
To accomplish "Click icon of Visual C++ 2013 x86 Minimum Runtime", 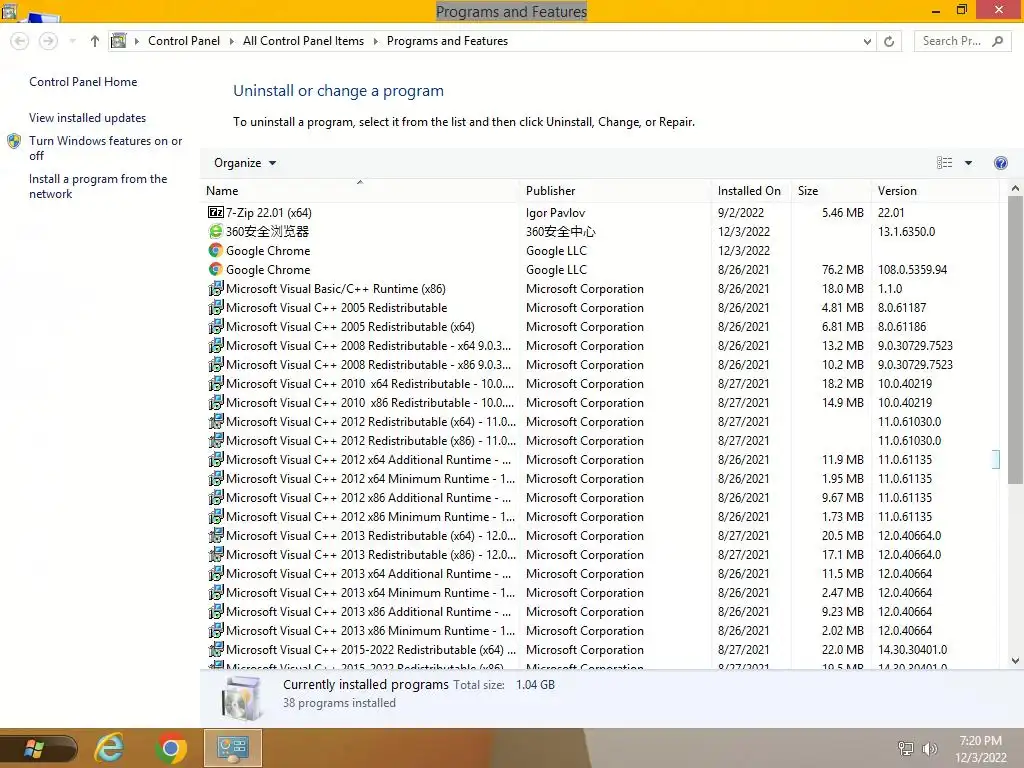I will 216,630.
